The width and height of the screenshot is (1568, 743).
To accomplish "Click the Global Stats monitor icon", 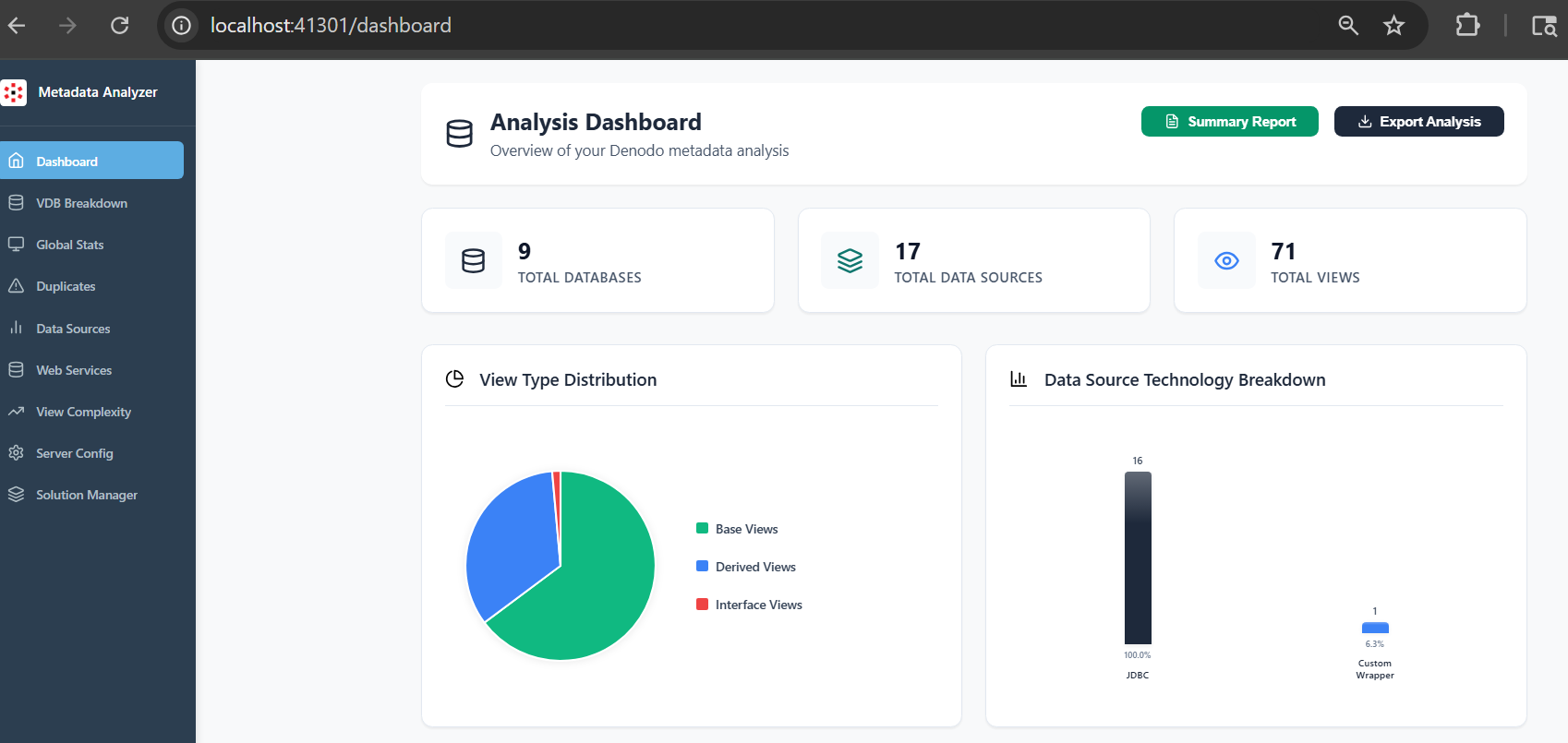I will click(16, 244).
